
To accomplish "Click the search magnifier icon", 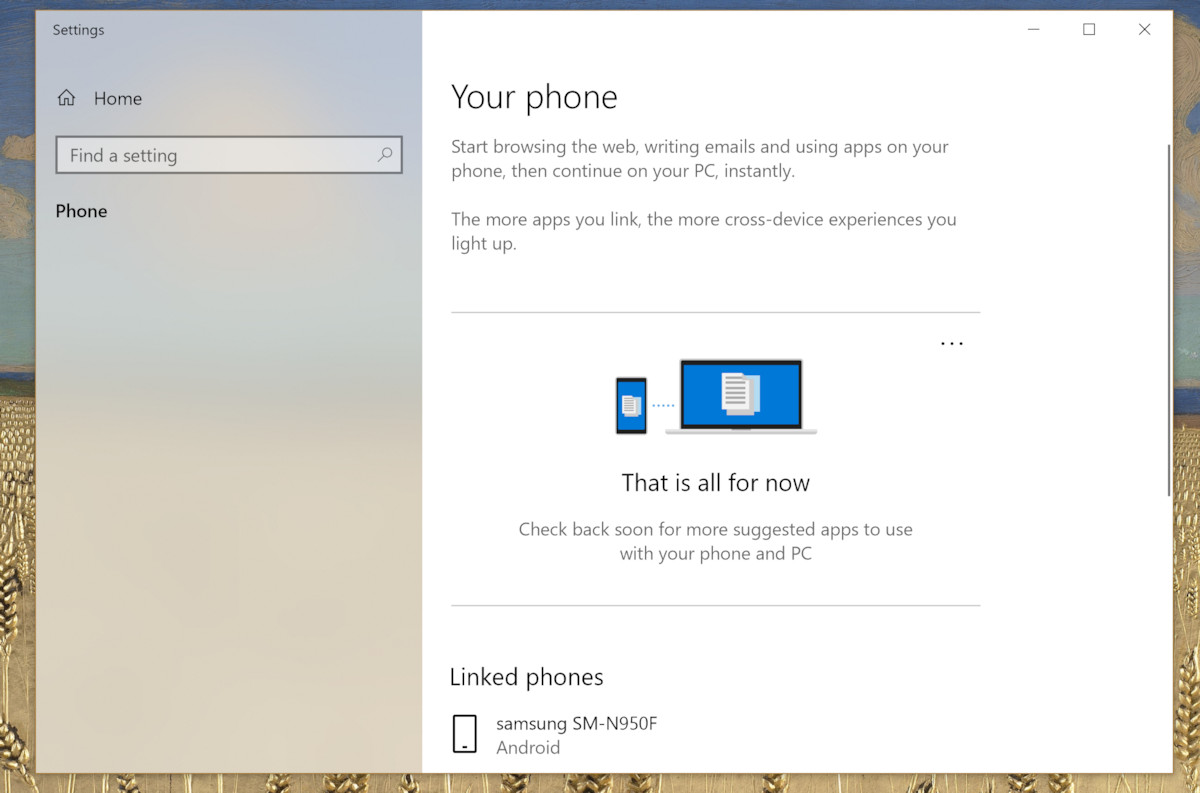I will pos(385,155).
